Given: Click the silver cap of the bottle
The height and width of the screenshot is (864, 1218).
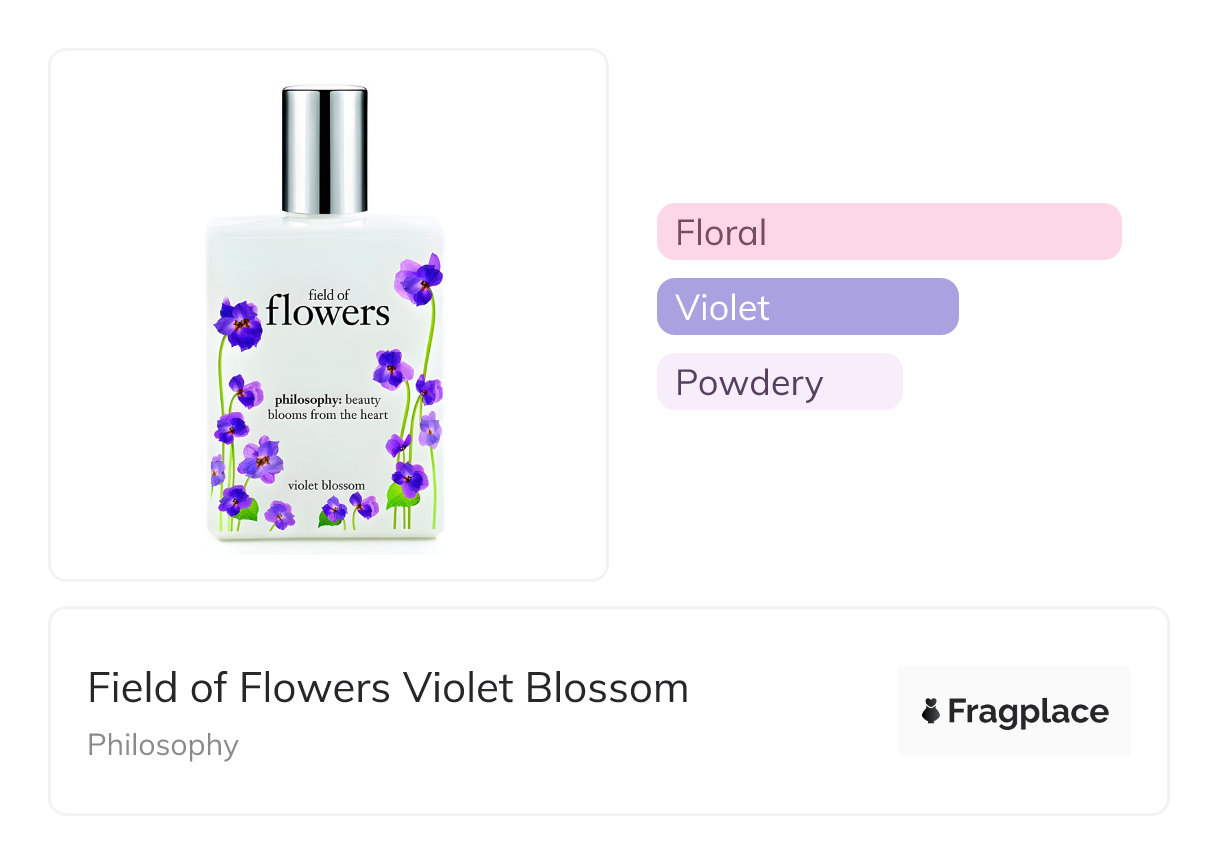Looking at the screenshot, I should coord(325,150).
